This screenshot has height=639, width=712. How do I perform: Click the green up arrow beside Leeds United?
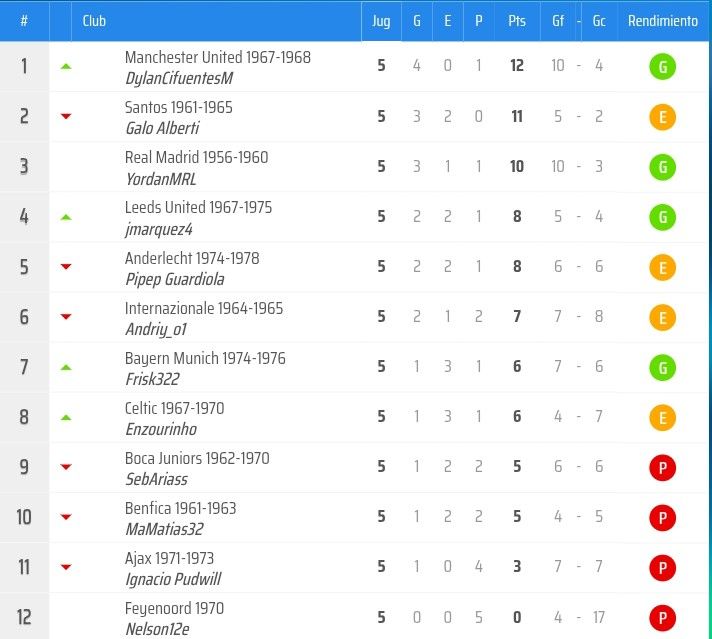[66, 217]
